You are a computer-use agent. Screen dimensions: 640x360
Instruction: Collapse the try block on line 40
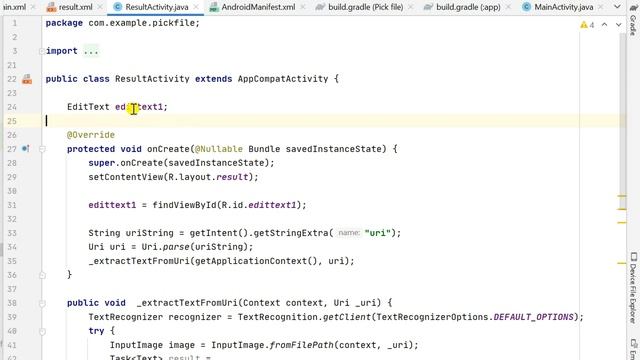42,331
